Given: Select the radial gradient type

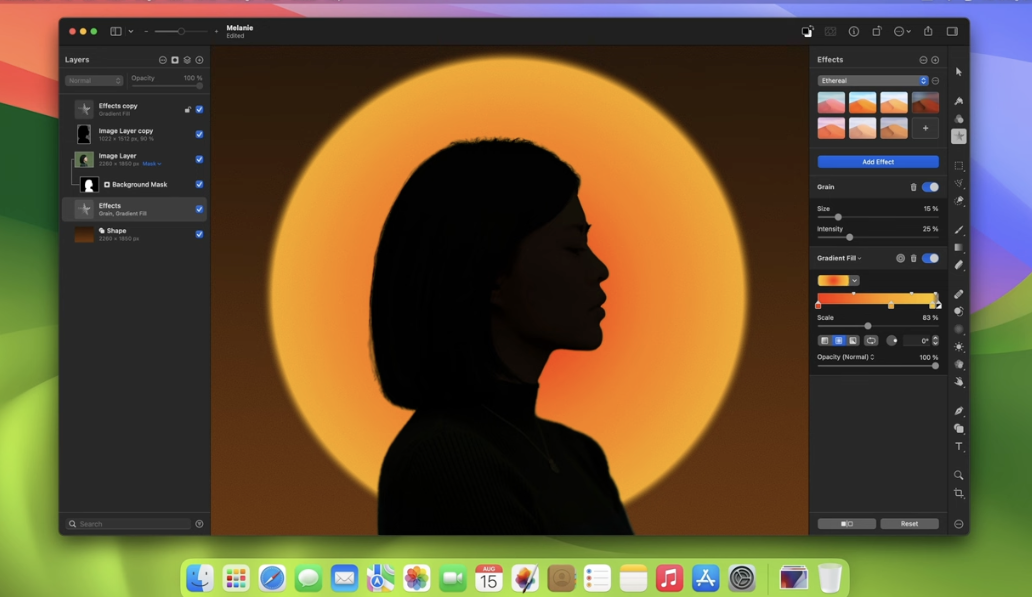Looking at the screenshot, I should click(x=838, y=341).
